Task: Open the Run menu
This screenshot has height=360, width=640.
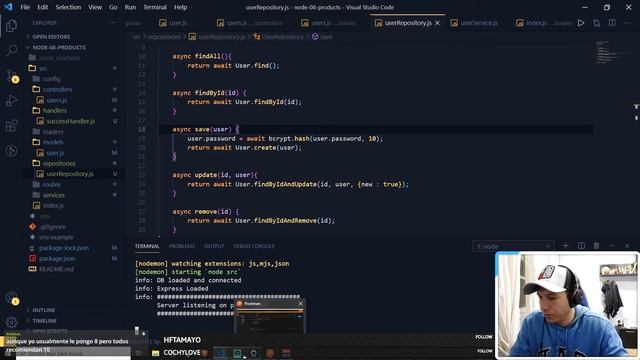Action: click(130, 7)
